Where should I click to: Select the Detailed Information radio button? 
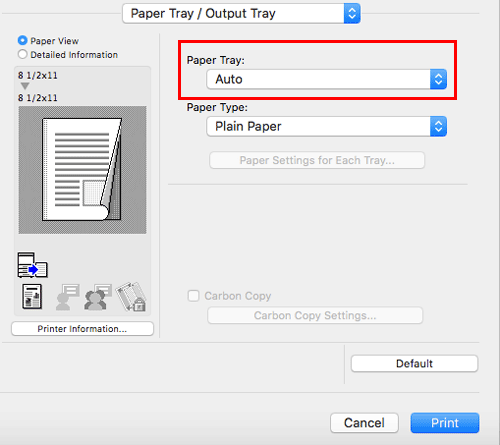pyautogui.click(x=22, y=54)
